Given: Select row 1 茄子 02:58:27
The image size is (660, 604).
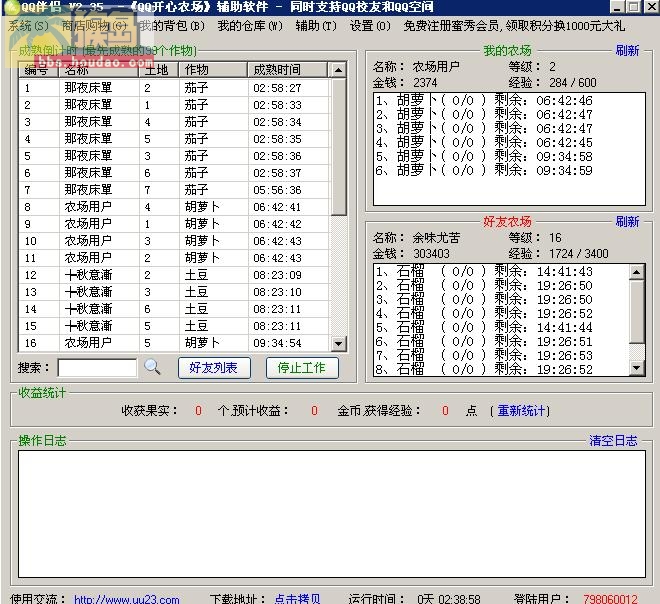Looking at the screenshot, I should tap(174, 88).
